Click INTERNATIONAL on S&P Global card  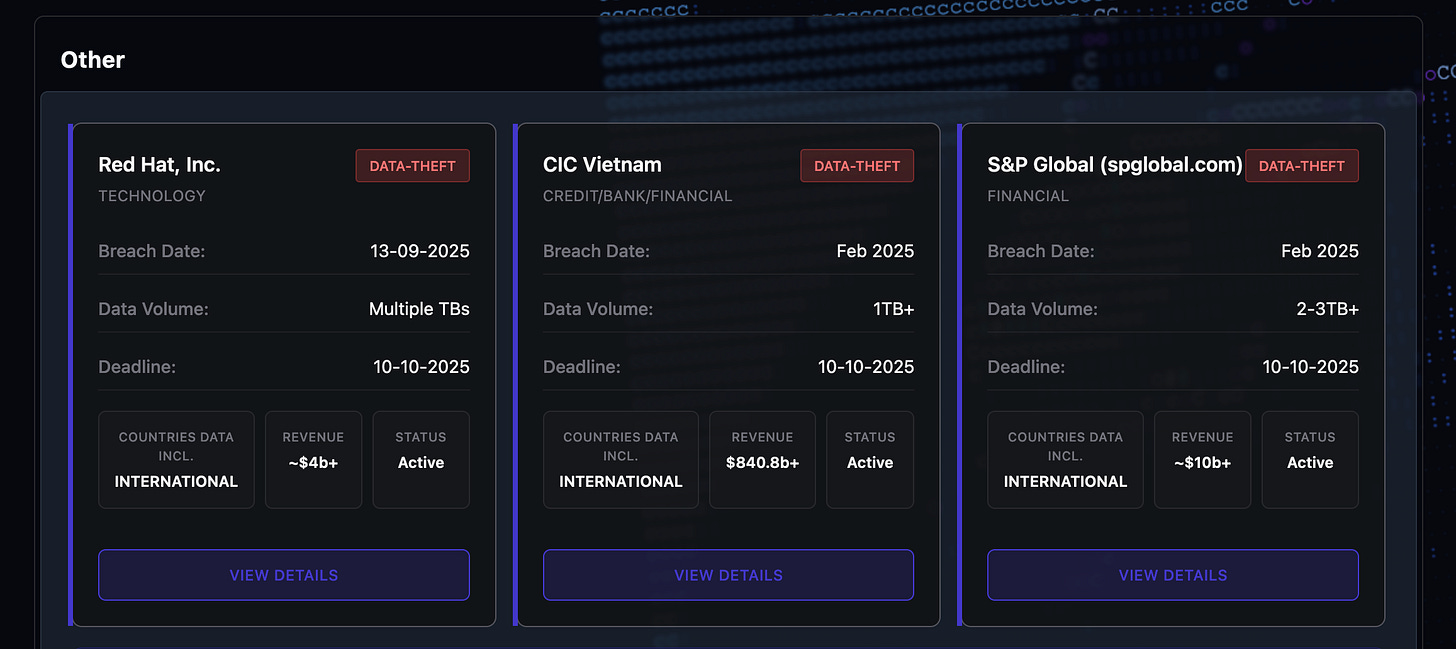coord(1065,482)
